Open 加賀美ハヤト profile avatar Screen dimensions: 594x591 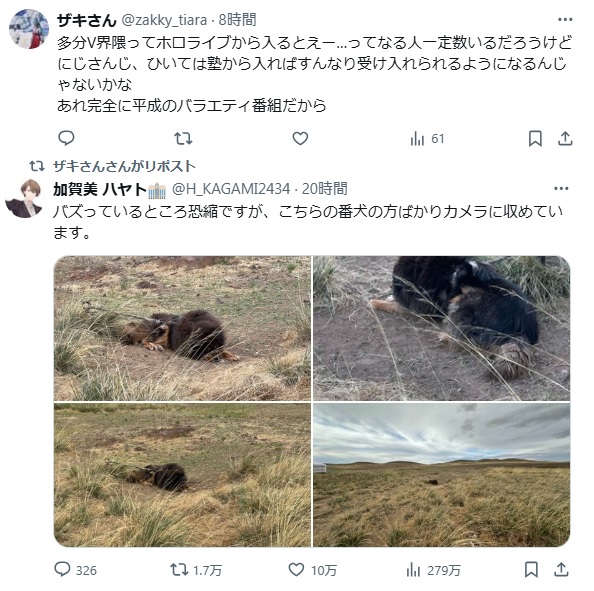pos(24,199)
